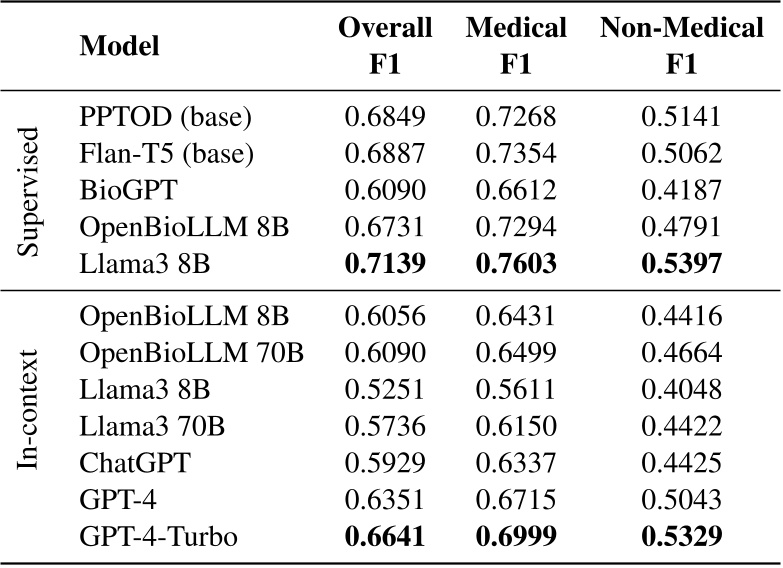
Task: Click the Medical F1 column header
Action: click(x=515, y=46)
